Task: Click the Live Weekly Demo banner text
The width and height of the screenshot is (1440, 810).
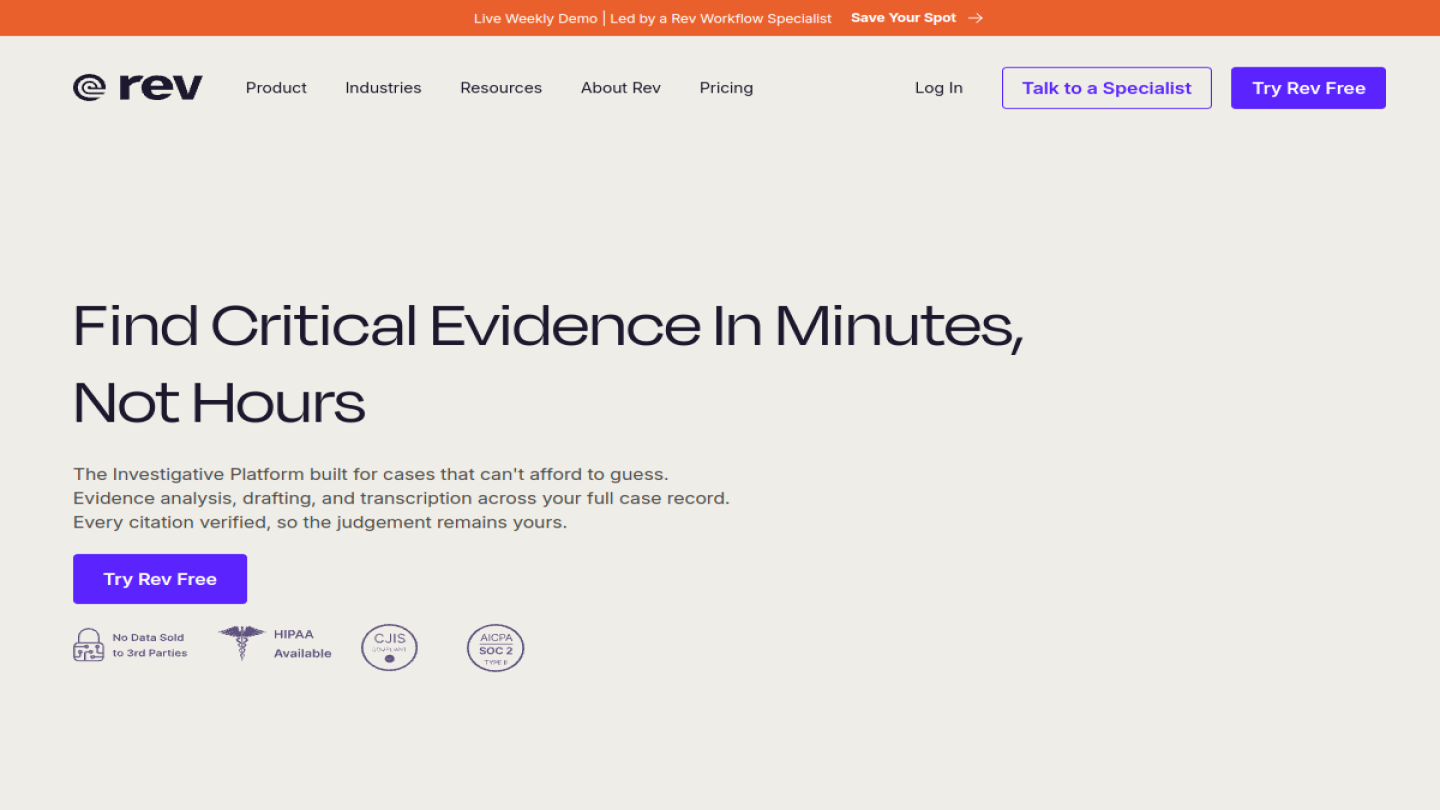Action: click(653, 18)
